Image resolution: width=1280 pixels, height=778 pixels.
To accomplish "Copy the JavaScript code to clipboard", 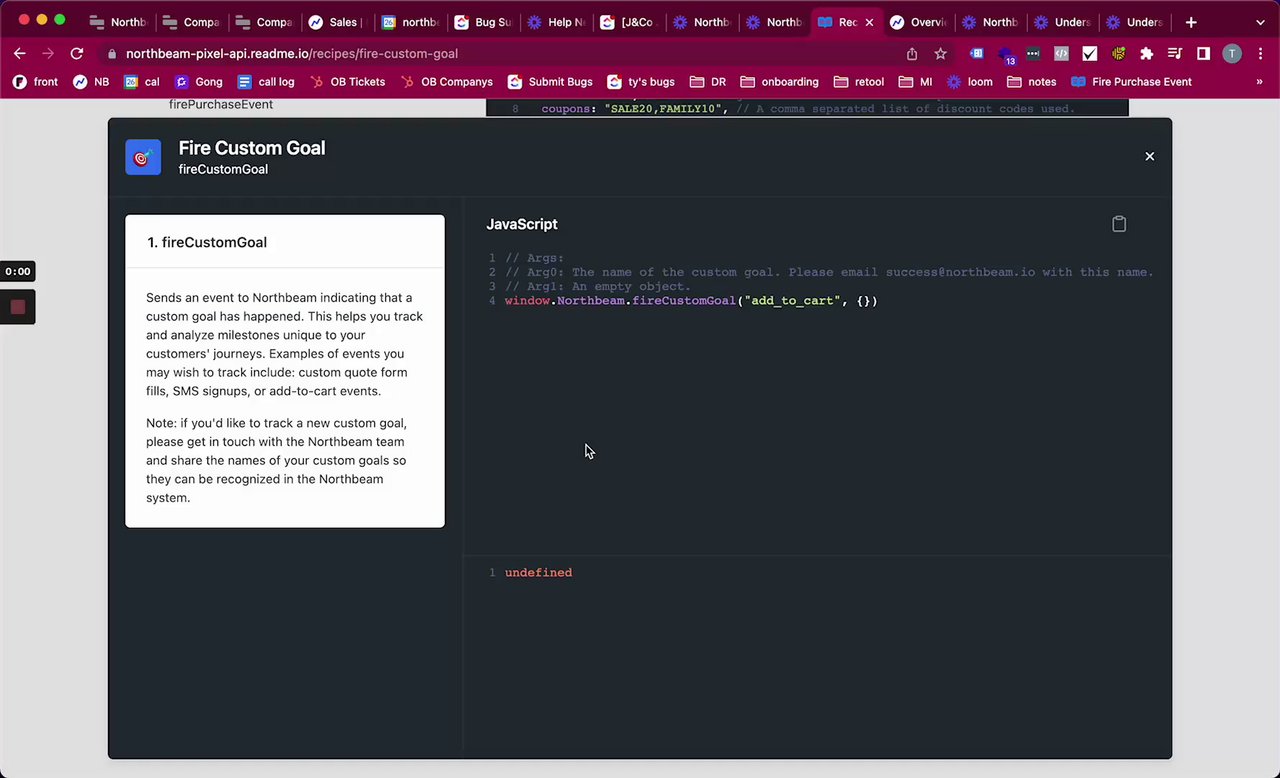I will coord(1119,224).
